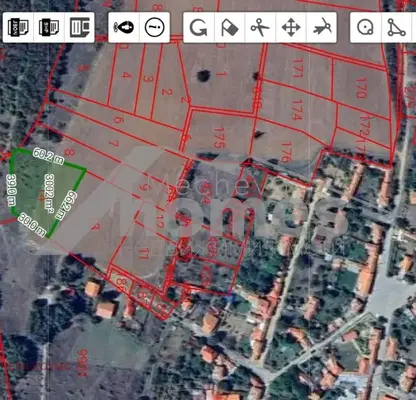This screenshot has height=400, width=416.
Task: Select parcel number 170 on the map
Action: (x=360, y=88)
